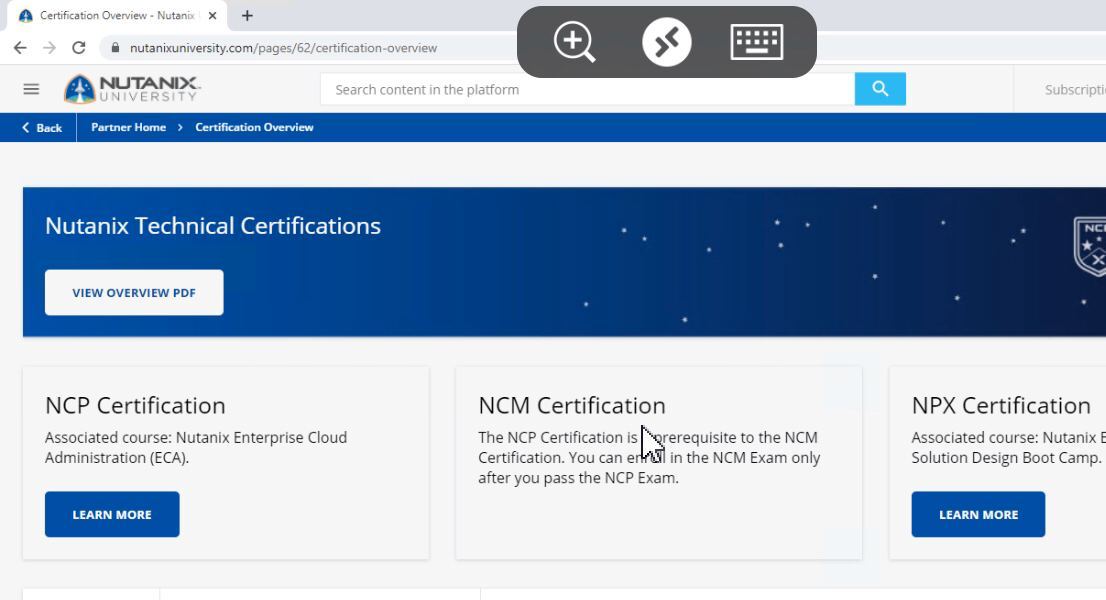Click the browser back arrow
This screenshot has width=1106, height=600.
tap(20, 48)
